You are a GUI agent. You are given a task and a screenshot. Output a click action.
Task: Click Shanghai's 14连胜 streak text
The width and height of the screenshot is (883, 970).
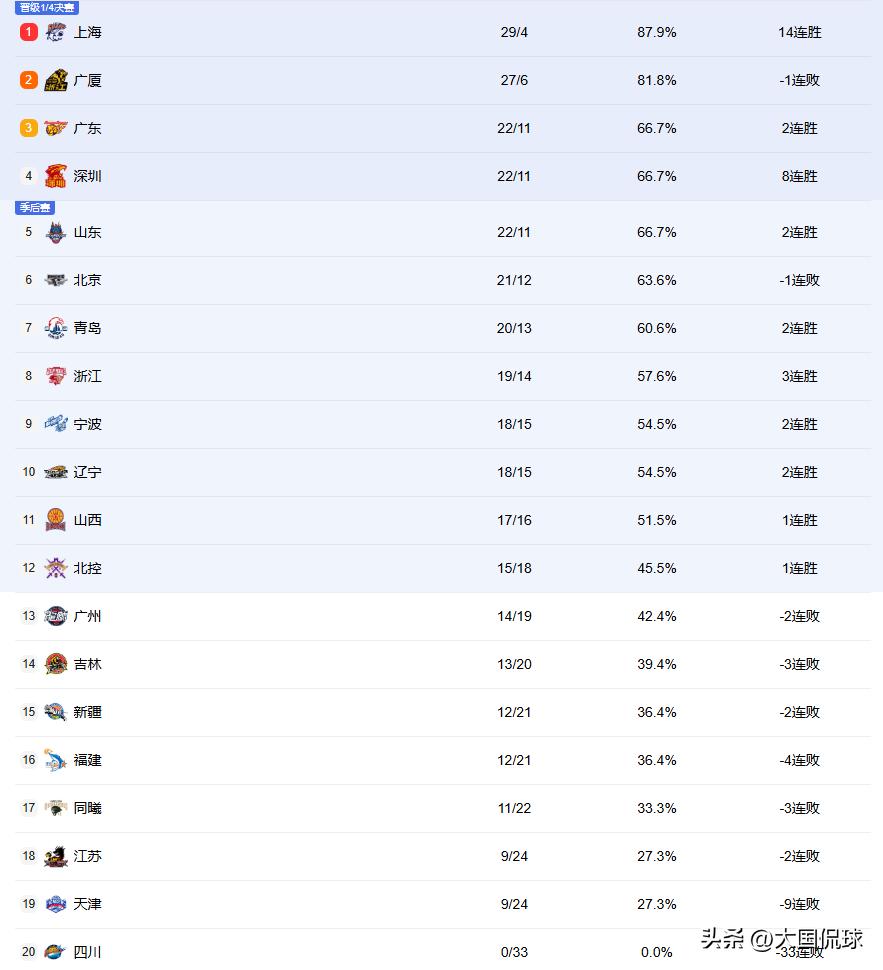click(x=799, y=32)
